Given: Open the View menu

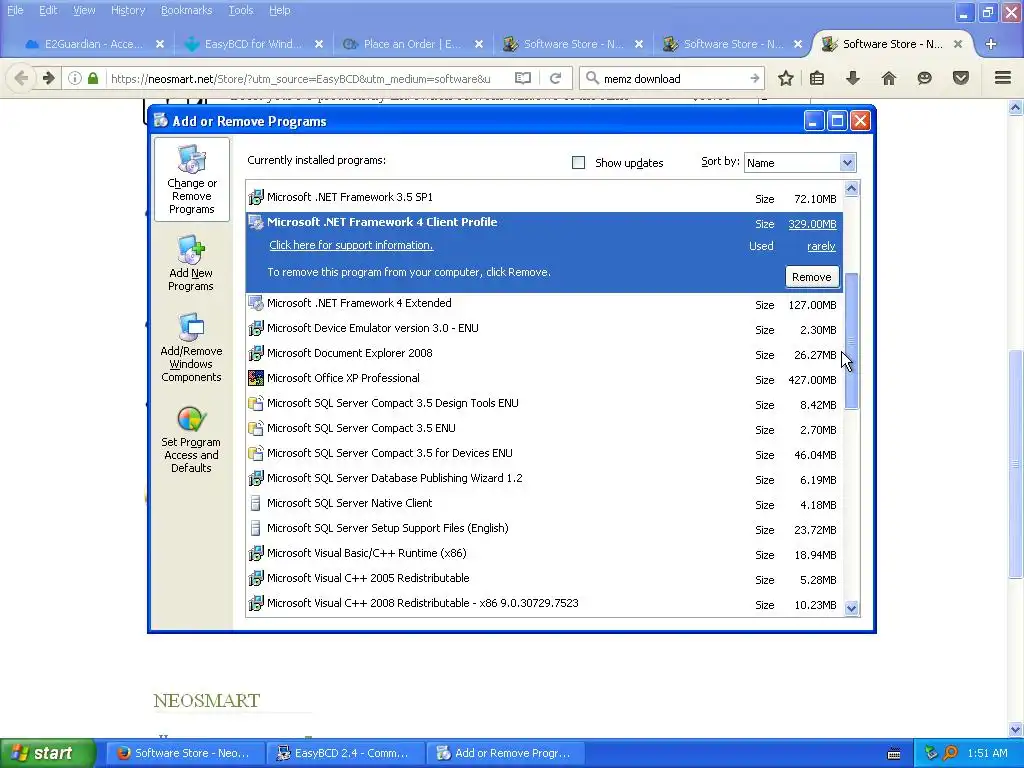Looking at the screenshot, I should tap(84, 10).
